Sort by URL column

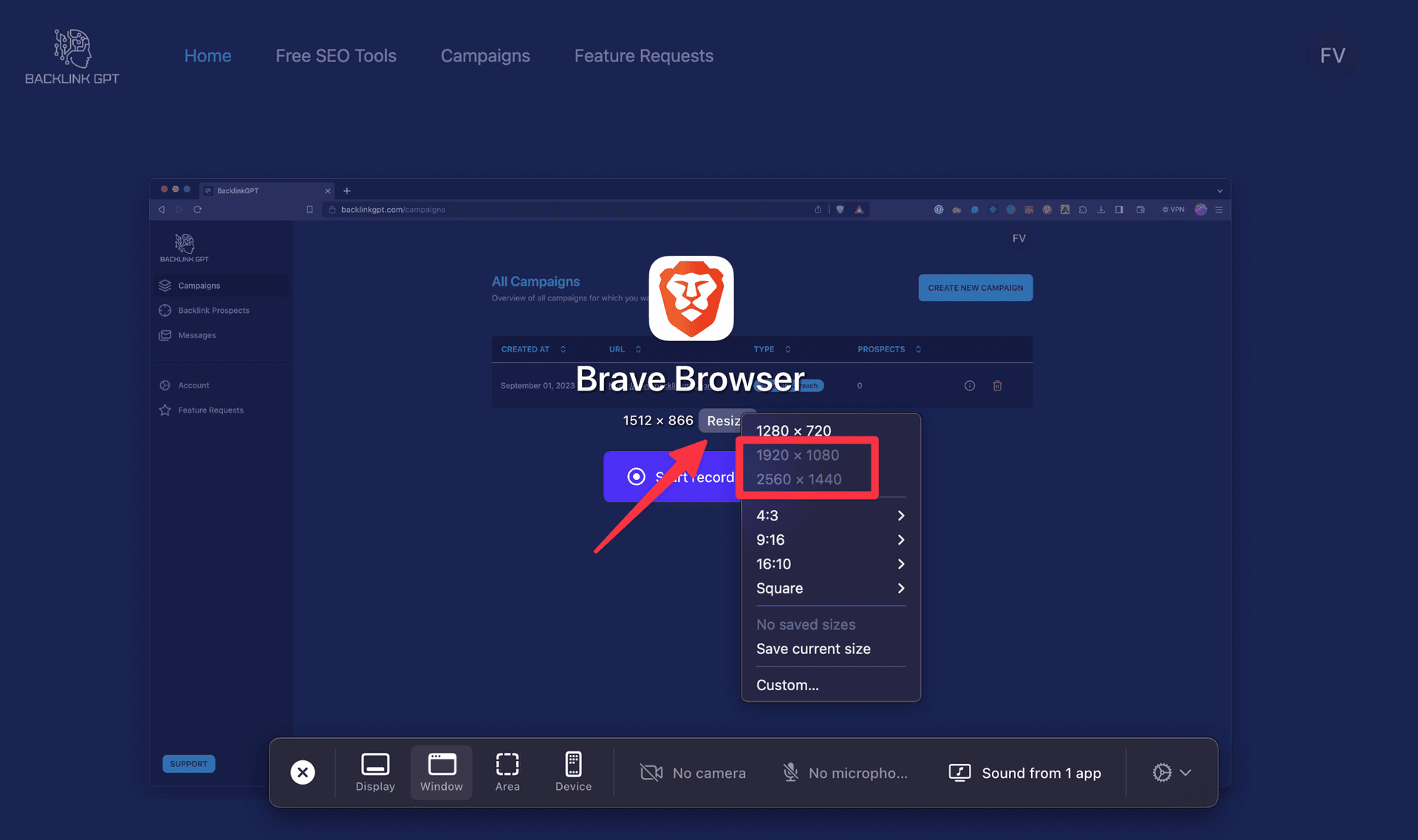625,349
